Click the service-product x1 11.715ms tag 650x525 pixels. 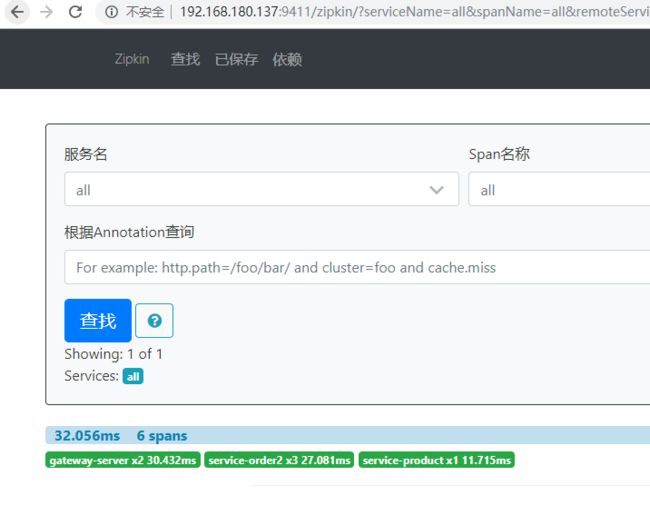(x=437, y=460)
